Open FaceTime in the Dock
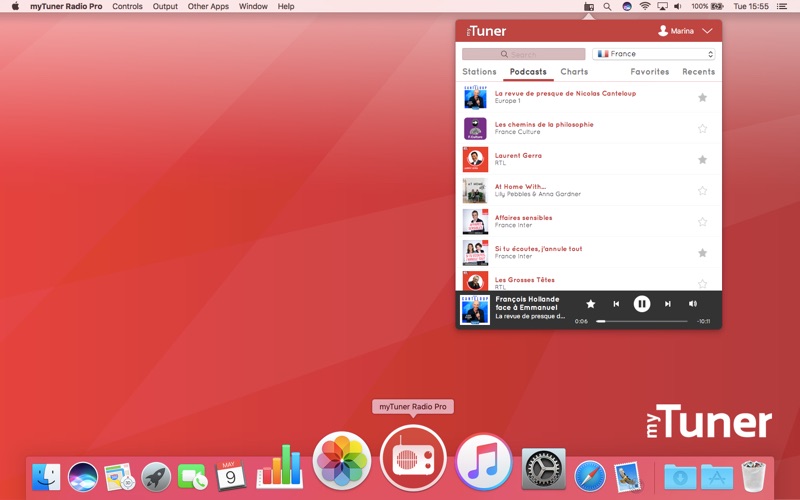Image resolution: width=800 pixels, height=500 pixels. pos(192,477)
